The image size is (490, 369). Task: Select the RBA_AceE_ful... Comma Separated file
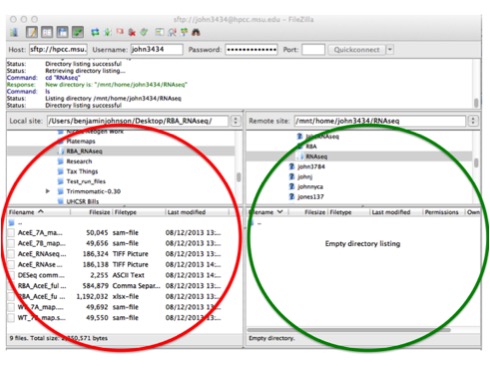tap(114, 286)
